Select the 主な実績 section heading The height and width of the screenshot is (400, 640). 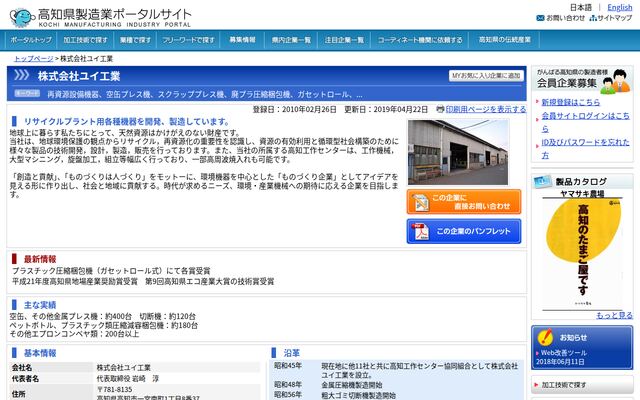[40, 305]
